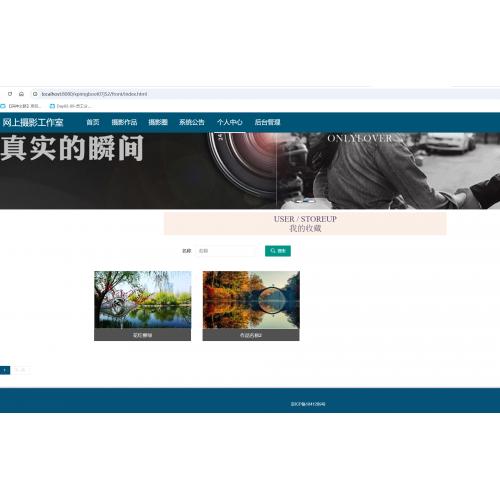Open the 摄影作品 menu item
The width and height of the screenshot is (500, 500).
coord(124,122)
